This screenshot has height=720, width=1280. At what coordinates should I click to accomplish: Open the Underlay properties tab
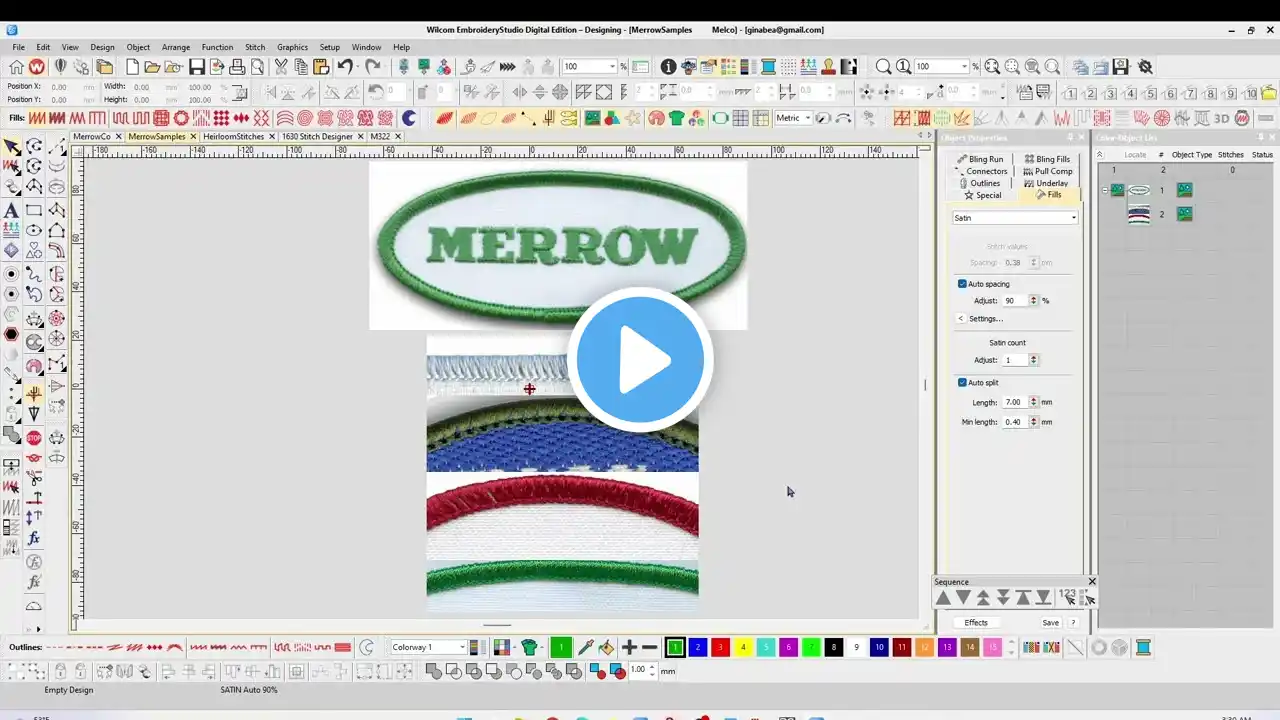point(1046,183)
